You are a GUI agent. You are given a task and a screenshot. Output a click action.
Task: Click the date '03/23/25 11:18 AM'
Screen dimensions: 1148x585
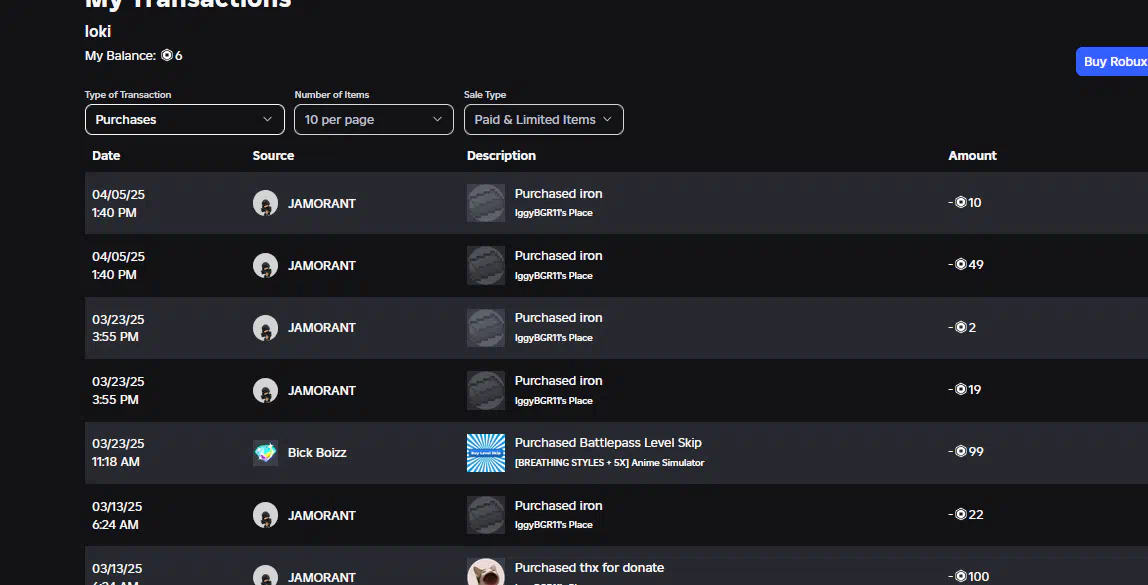point(119,452)
